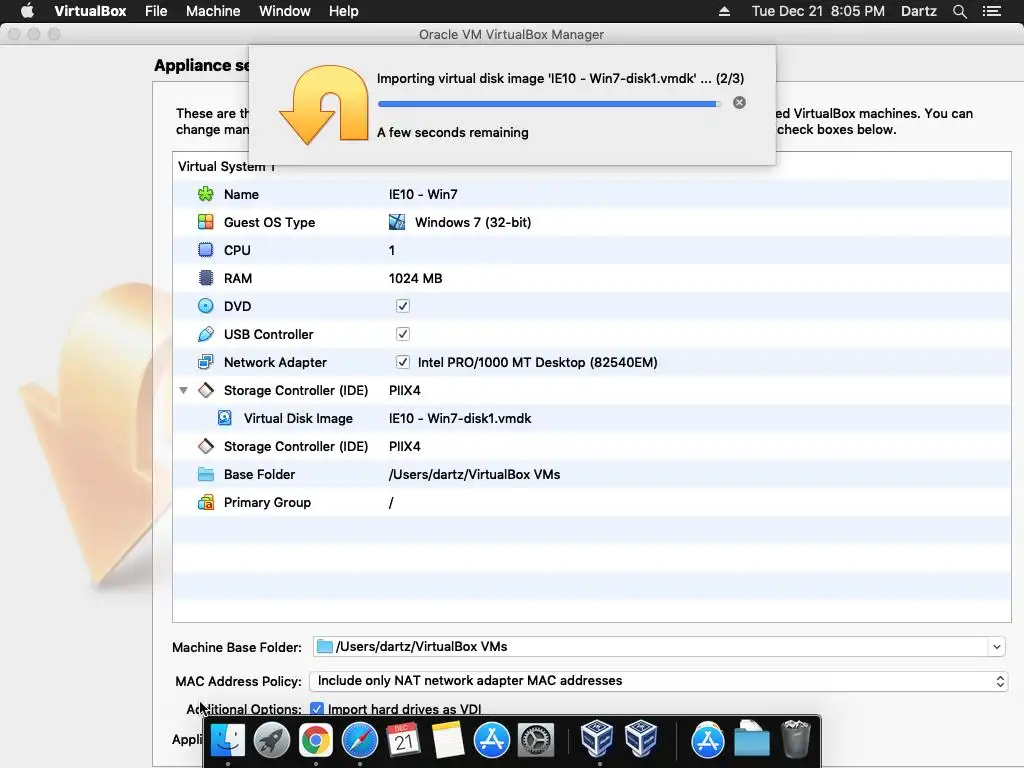Image resolution: width=1024 pixels, height=768 pixels.
Task: Open Trash from the Dock
Action: click(795, 739)
